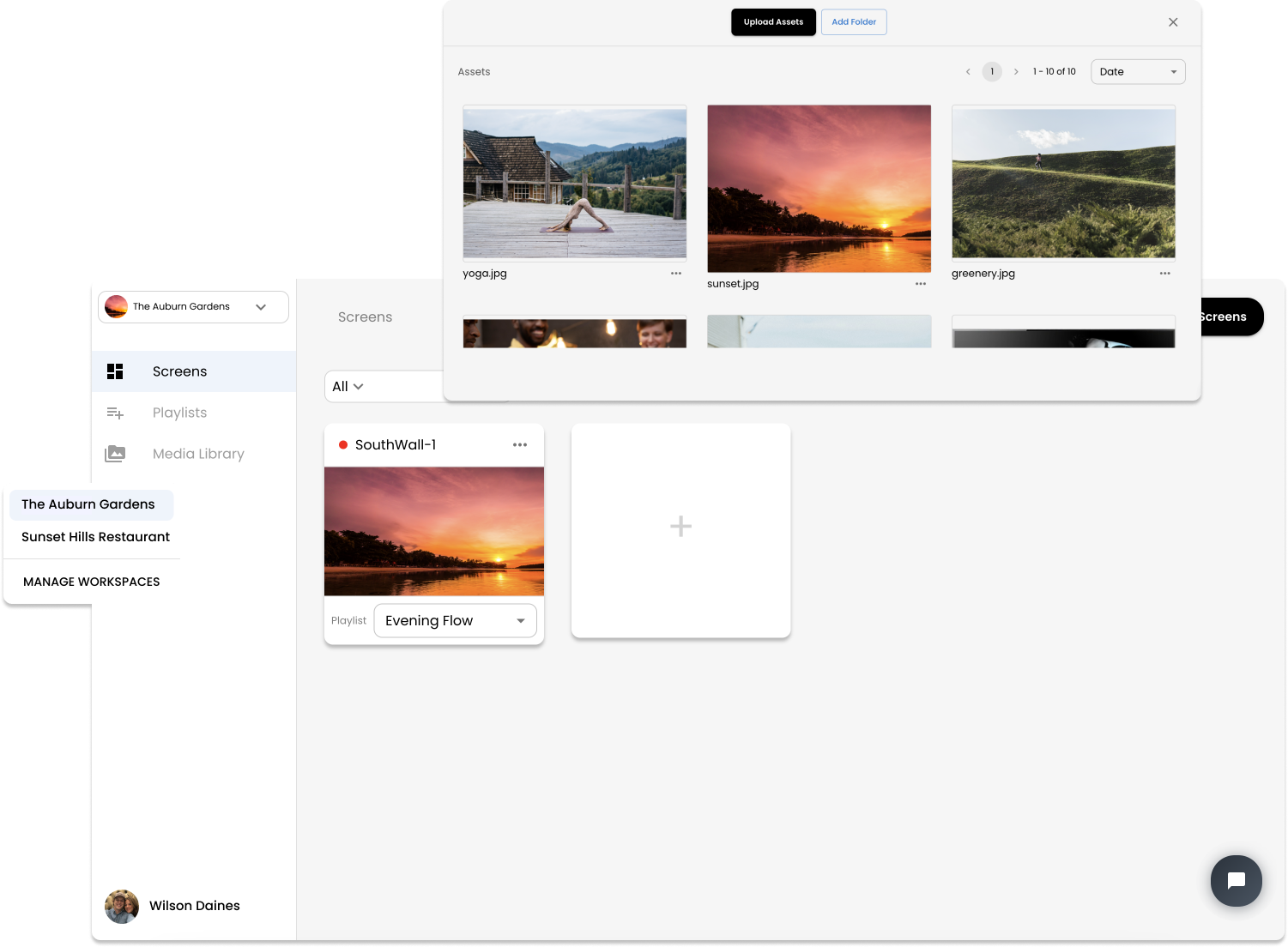
Task: Open the yoga.jpg thumbnail
Action: 575,183
